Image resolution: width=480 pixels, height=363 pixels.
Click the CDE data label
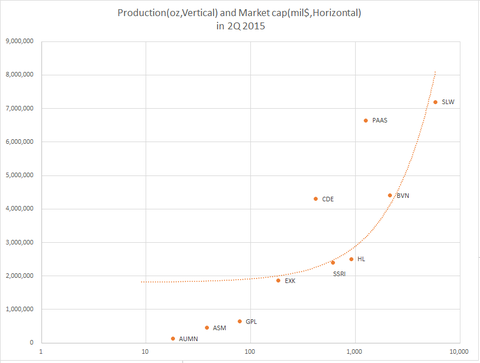[328, 199]
